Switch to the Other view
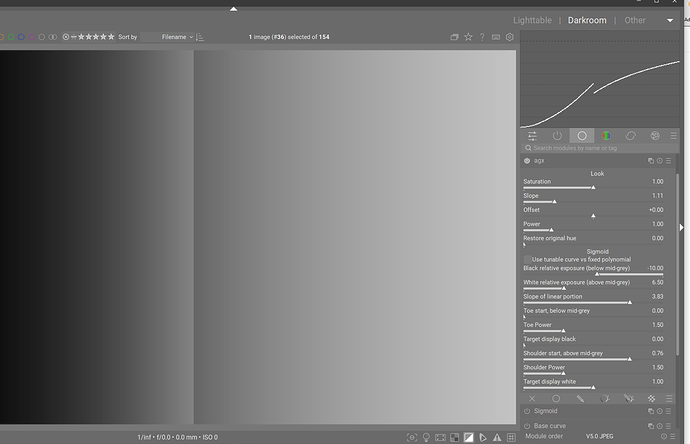 coord(635,20)
